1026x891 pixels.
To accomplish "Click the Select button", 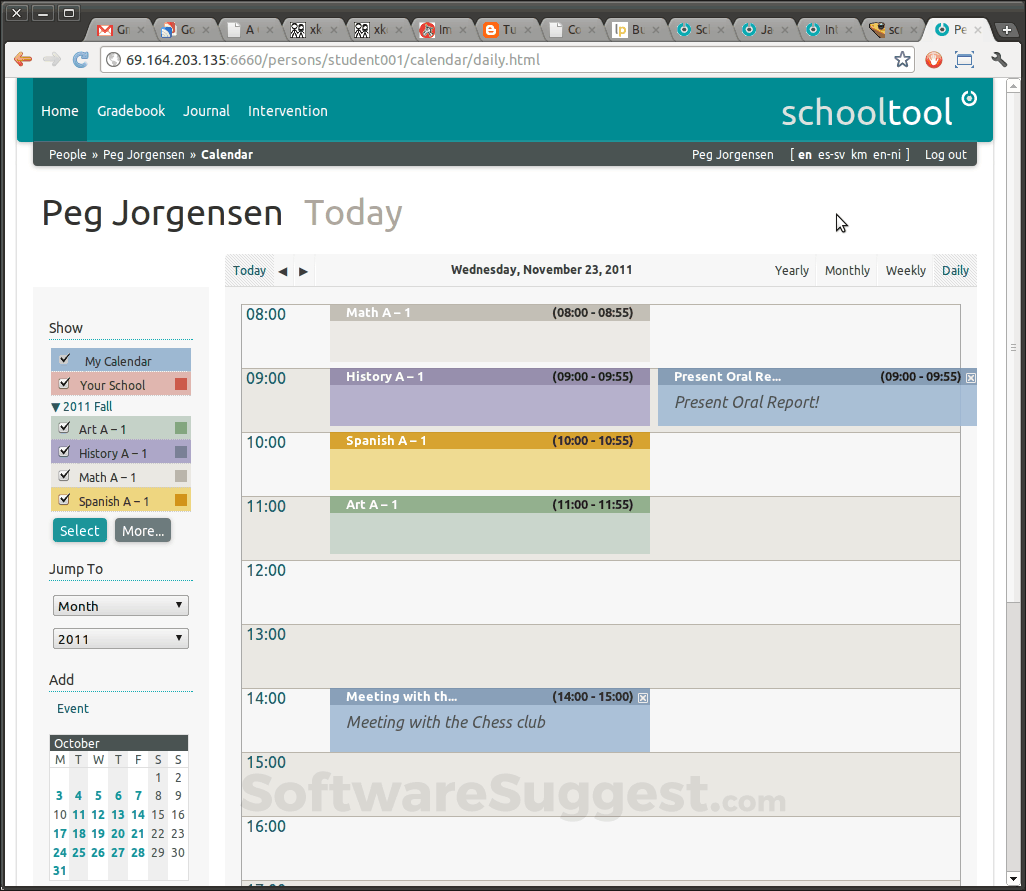I will tap(79, 530).
